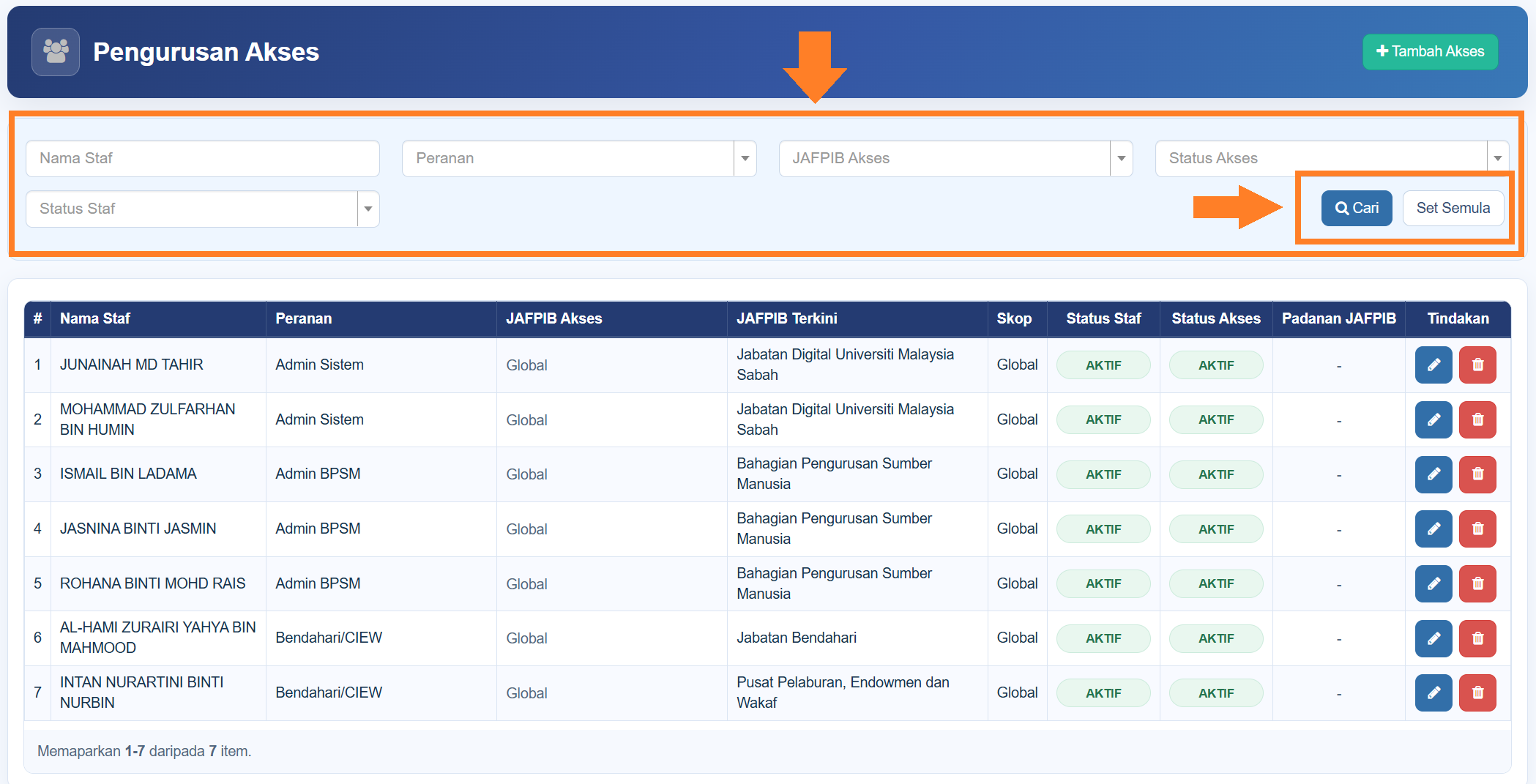Open the JAFPIB Akses filter dropdown
Image resolution: width=1536 pixels, height=784 pixels.
point(955,158)
